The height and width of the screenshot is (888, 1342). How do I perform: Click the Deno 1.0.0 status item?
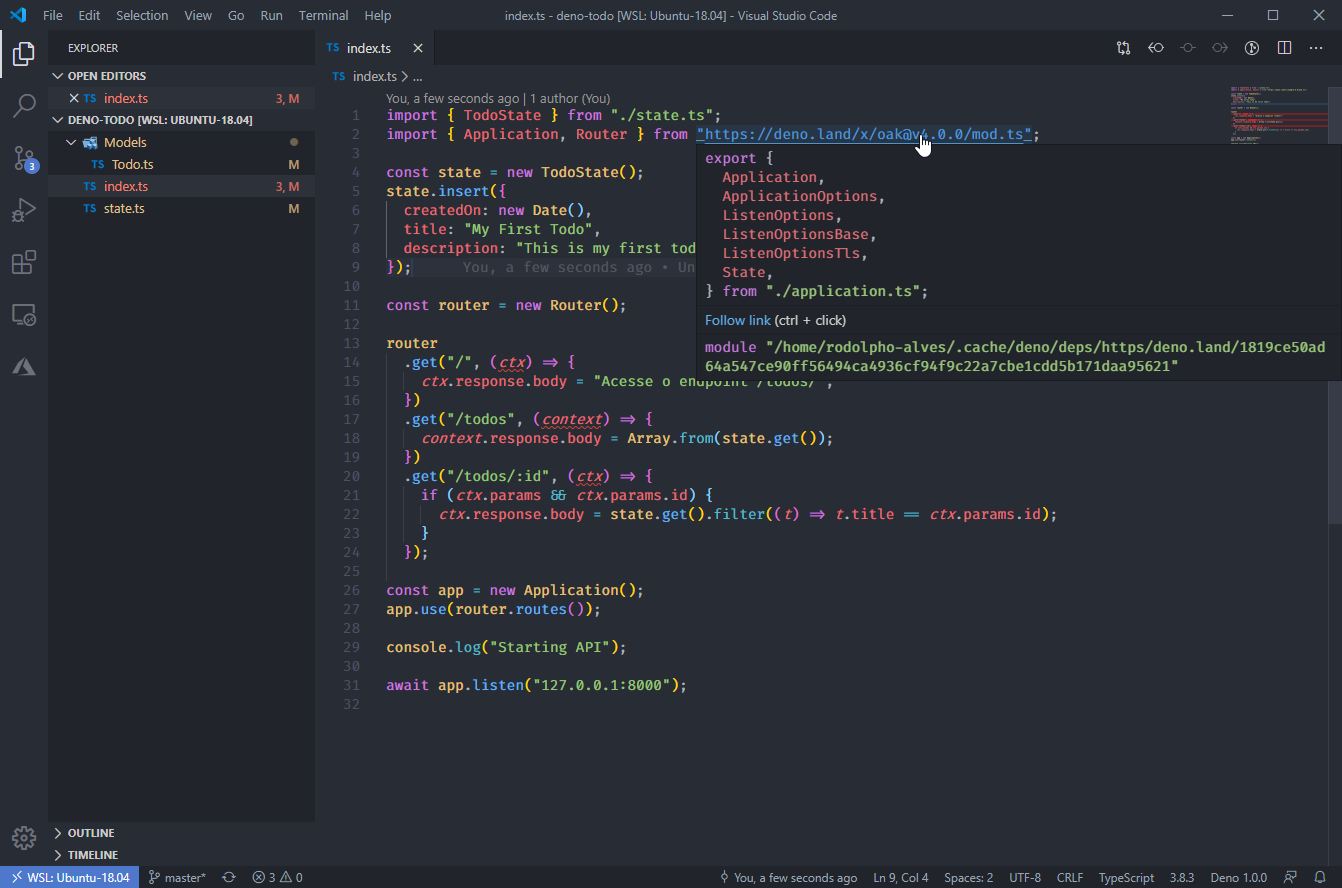pos(1239,877)
